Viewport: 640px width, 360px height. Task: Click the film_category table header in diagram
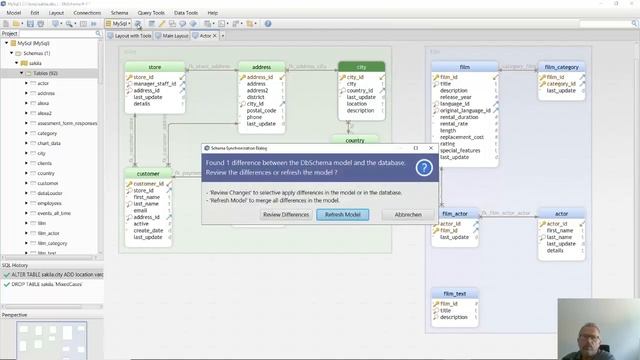pos(561,67)
